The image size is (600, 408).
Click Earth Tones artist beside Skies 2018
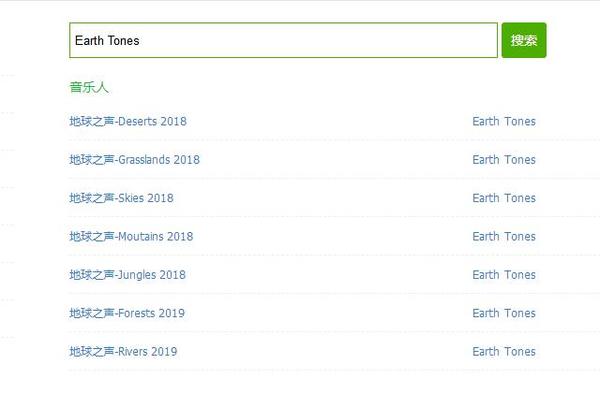pyautogui.click(x=504, y=198)
